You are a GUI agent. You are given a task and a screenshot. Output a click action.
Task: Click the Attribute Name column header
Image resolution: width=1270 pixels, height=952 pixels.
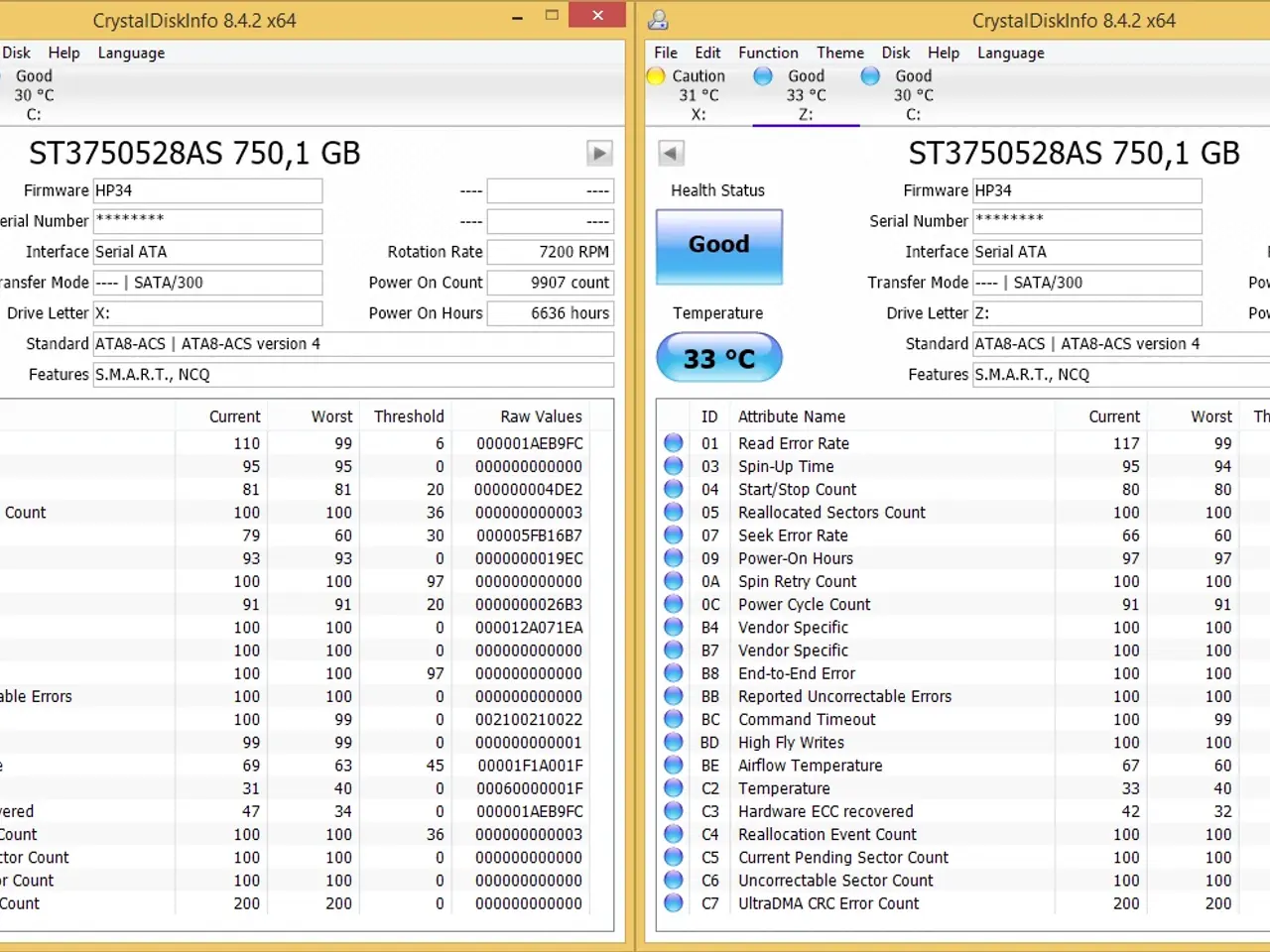point(792,416)
